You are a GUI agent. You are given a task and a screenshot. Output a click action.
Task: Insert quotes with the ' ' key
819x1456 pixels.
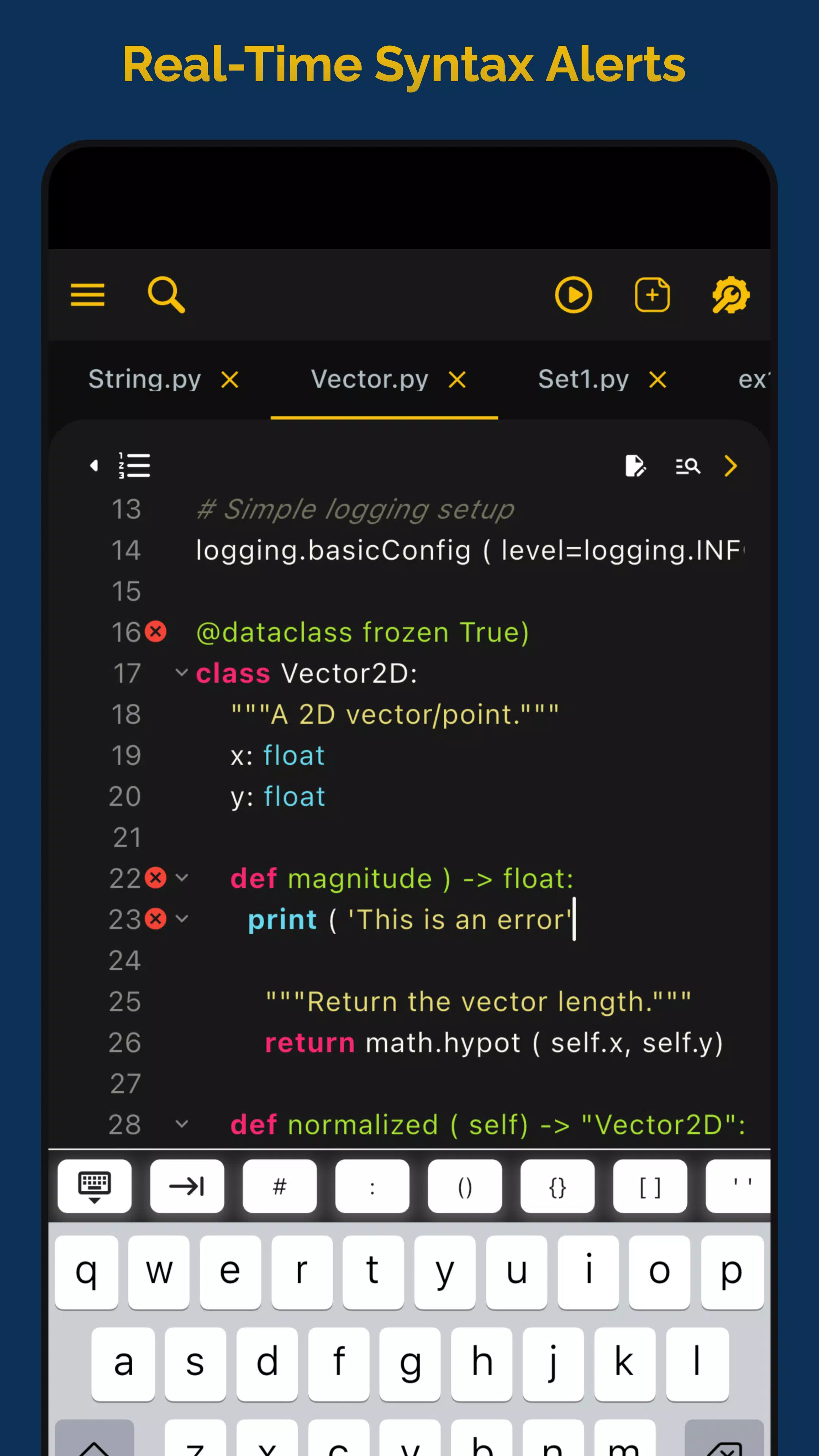point(738,1186)
